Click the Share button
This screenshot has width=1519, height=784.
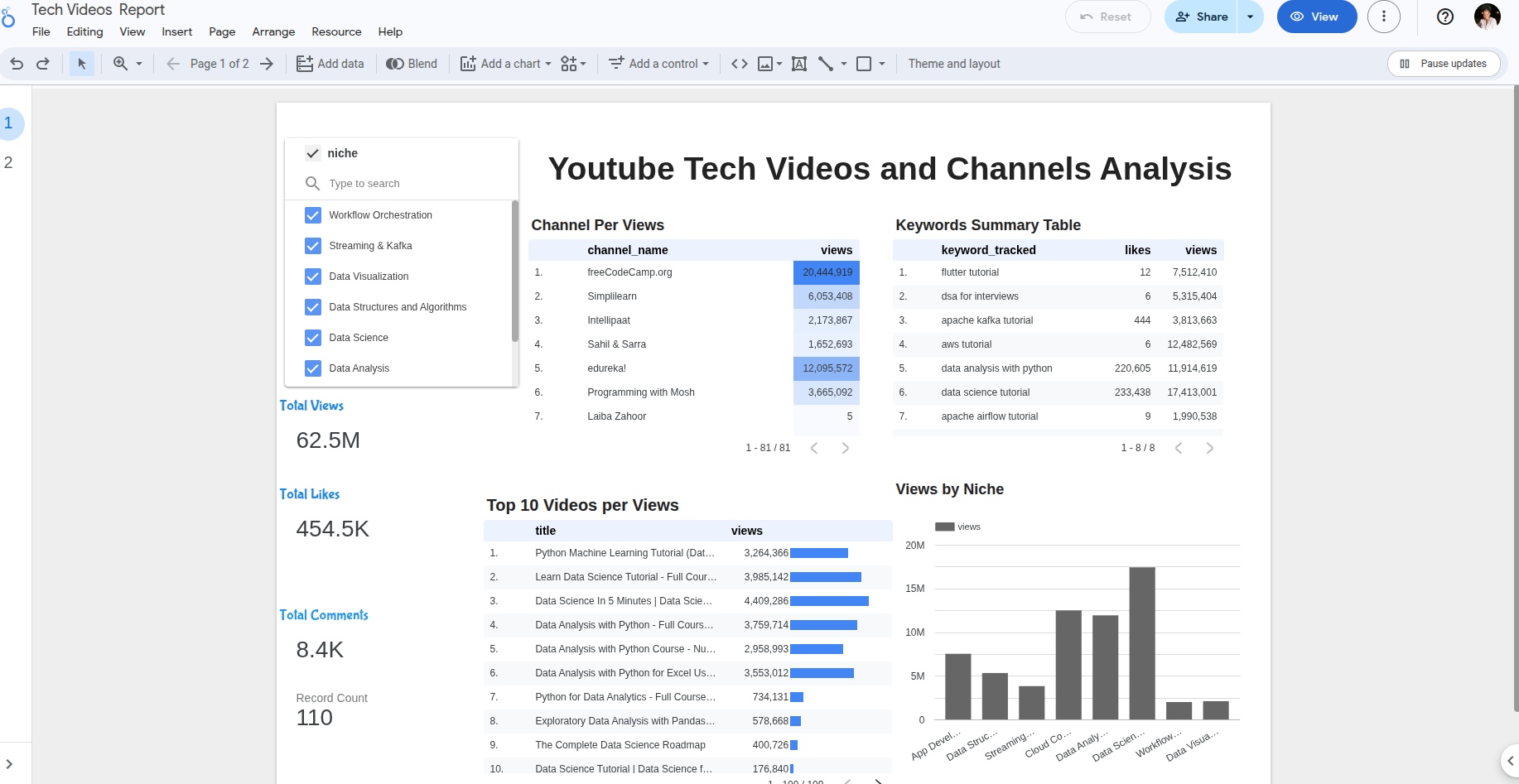click(1201, 17)
